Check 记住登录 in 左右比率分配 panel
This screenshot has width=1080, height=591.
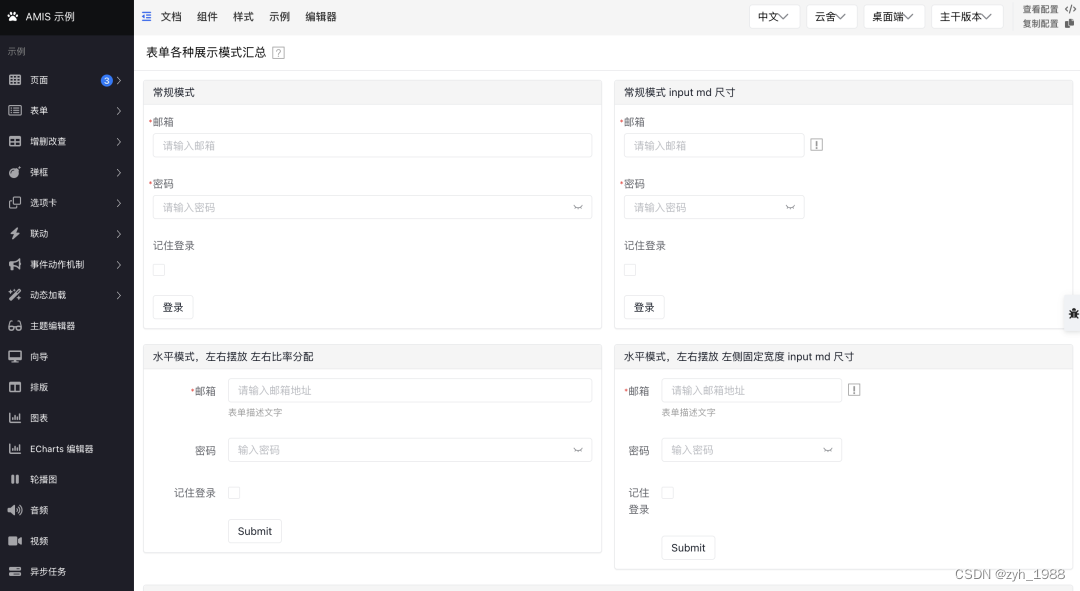click(x=234, y=492)
